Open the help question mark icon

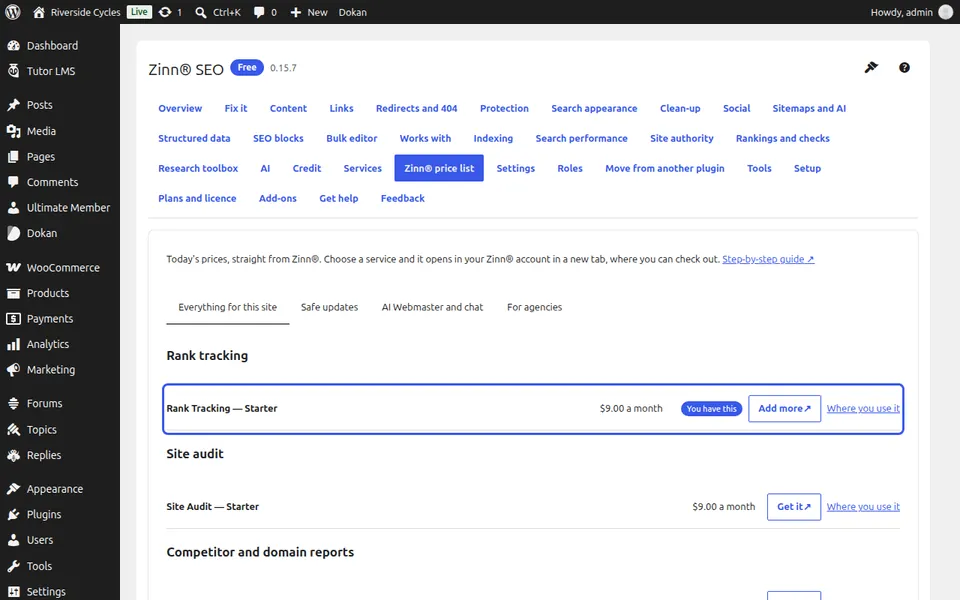coord(904,67)
